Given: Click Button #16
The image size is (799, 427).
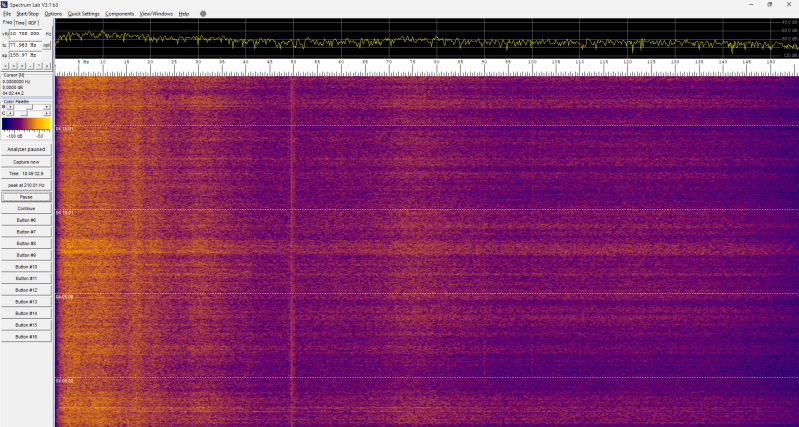Looking at the screenshot, I should pyautogui.click(x=26, y=337).
